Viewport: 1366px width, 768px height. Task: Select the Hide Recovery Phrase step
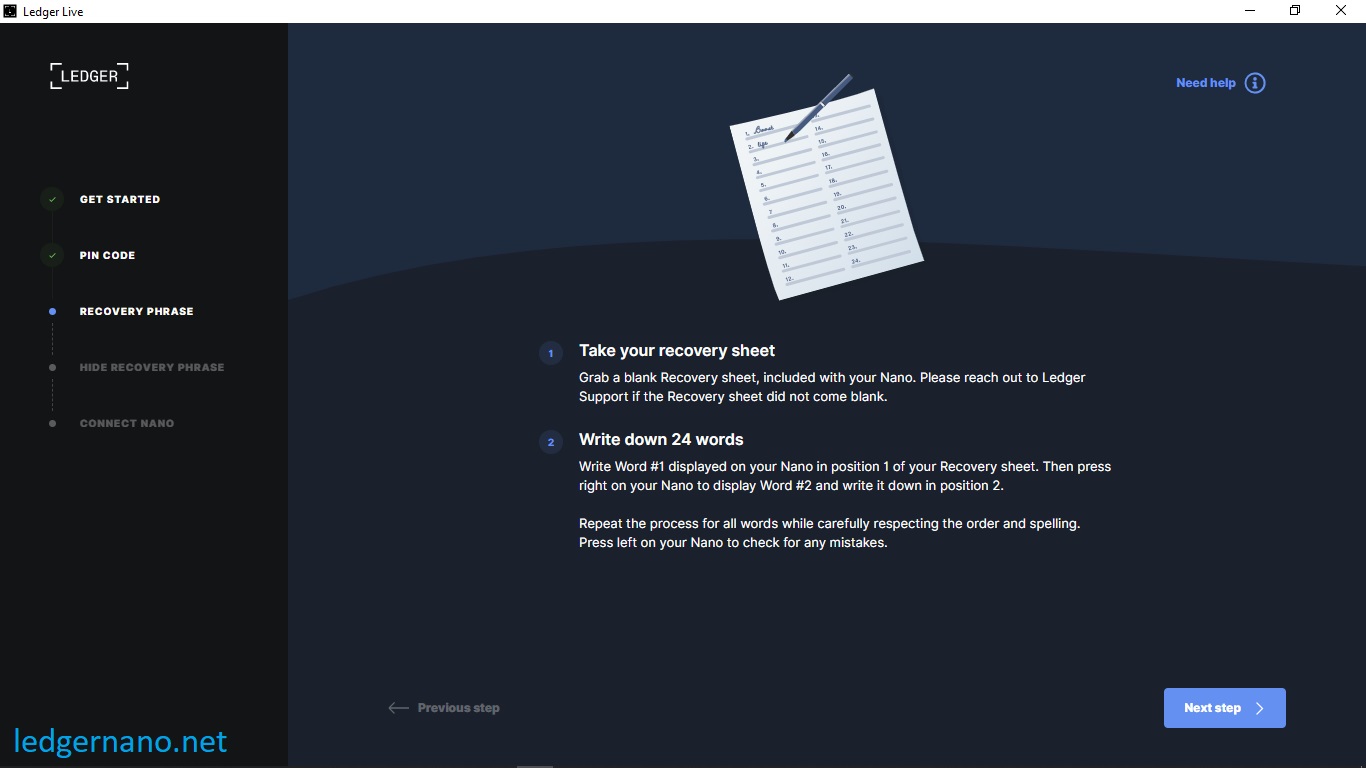pos(152,367)
